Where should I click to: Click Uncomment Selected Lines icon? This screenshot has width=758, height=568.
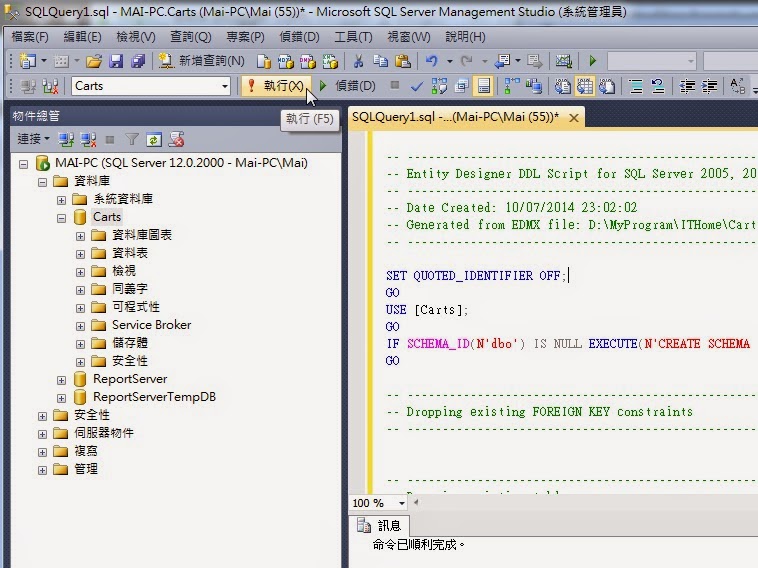[x=658, y=87]
